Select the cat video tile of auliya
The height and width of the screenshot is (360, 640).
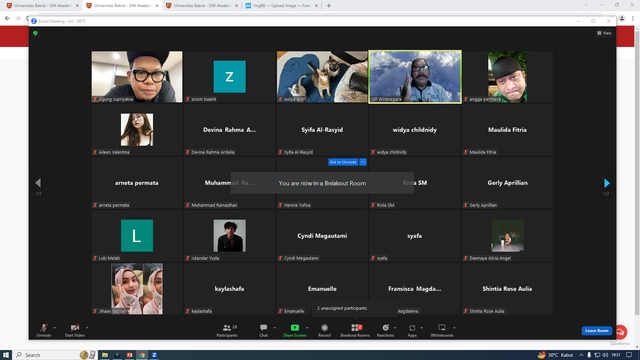pyautogui.click(x=322, y=77)
